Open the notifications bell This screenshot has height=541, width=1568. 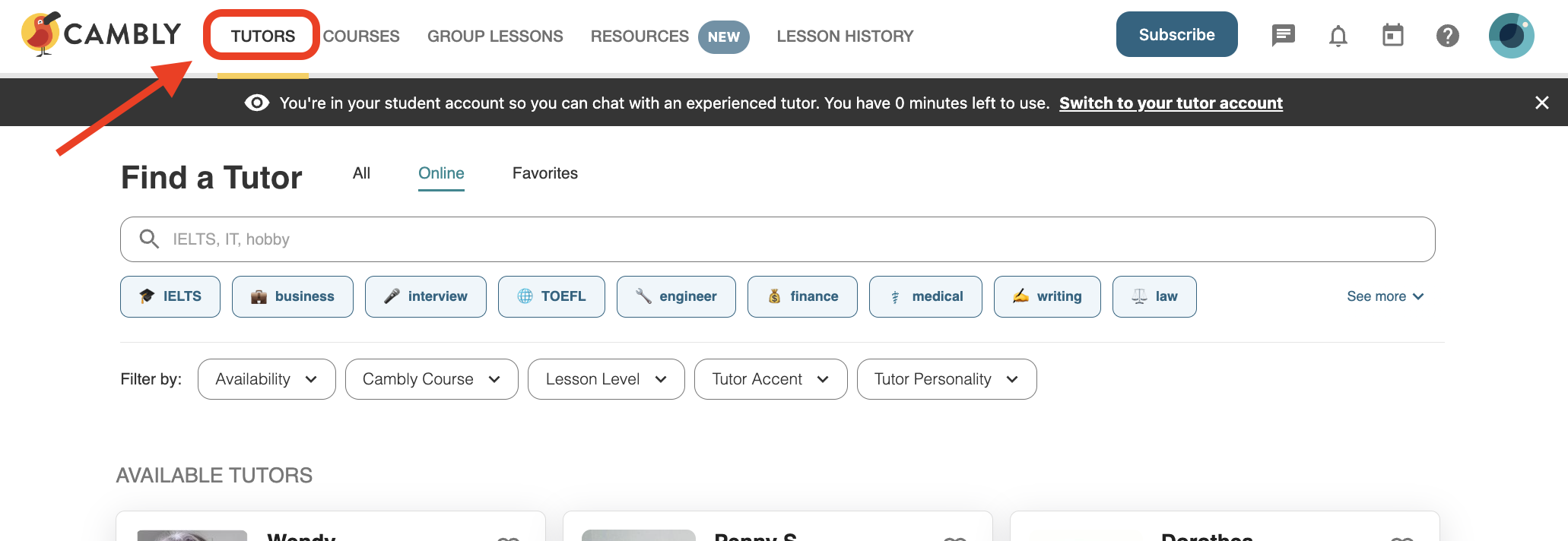point(1338,36)
